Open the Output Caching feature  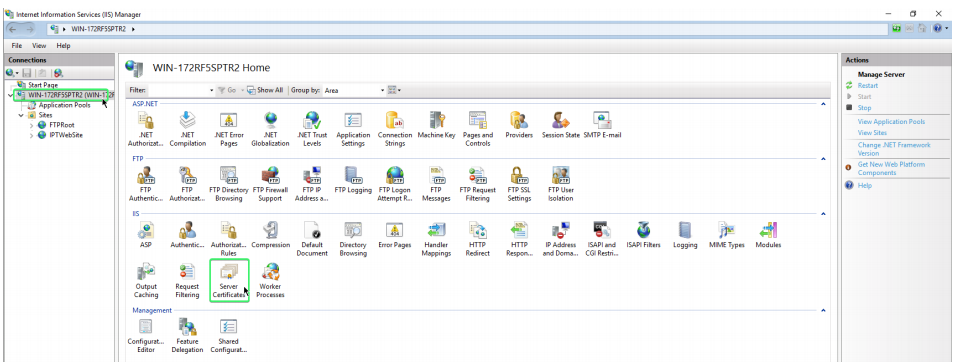[146, 281]
